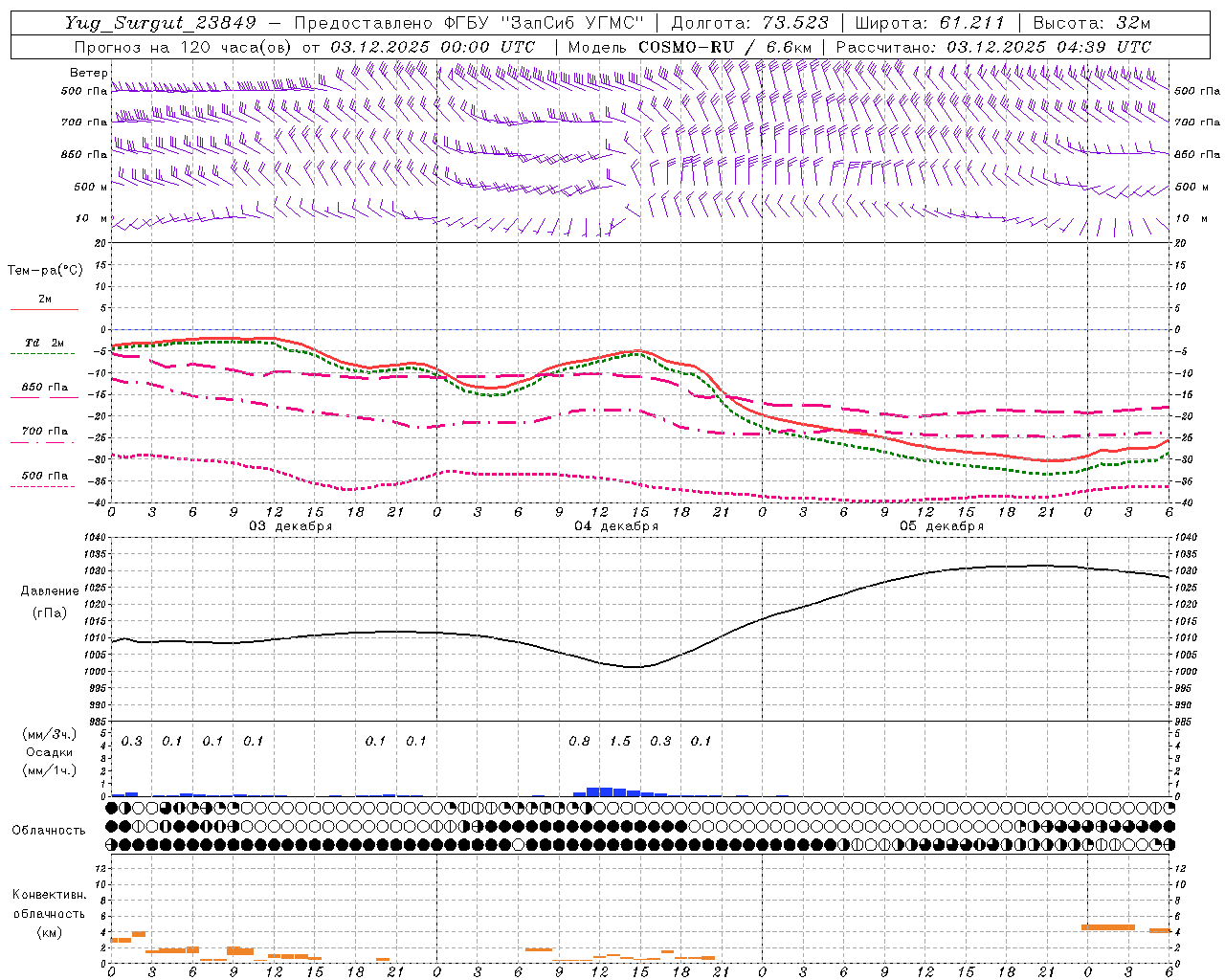The width and height of the screenshot is (1225, 980).
Task: Click the Давление panel label
Action: [49, 591]
